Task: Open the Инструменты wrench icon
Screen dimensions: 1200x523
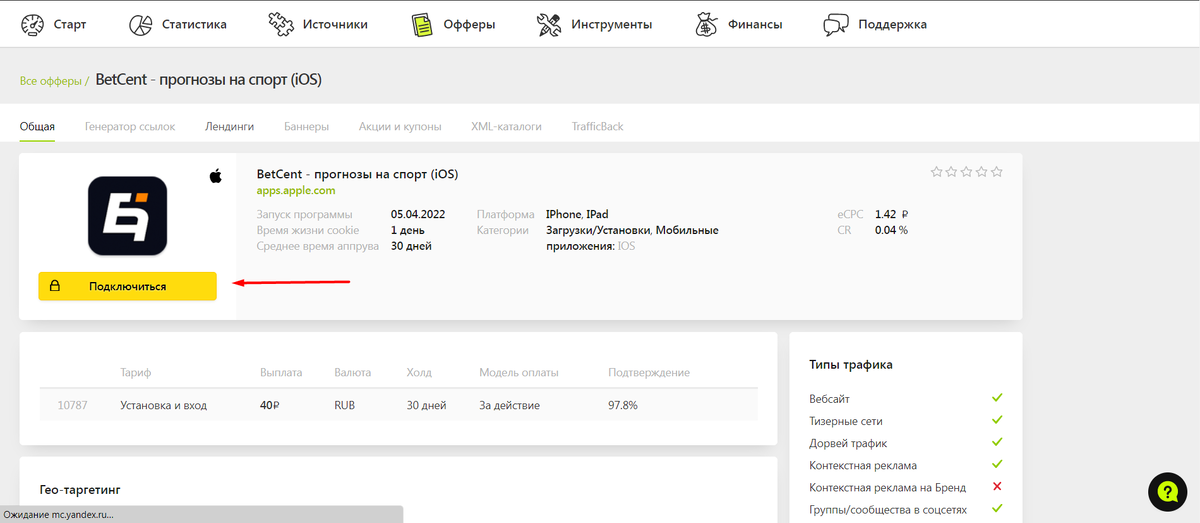Action: pos(549,24)
